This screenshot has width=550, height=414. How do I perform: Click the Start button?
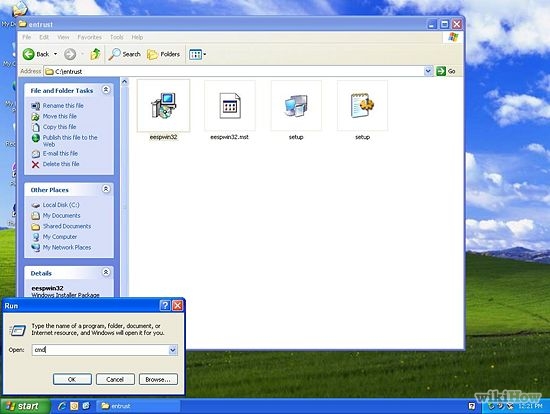(25, 406)
